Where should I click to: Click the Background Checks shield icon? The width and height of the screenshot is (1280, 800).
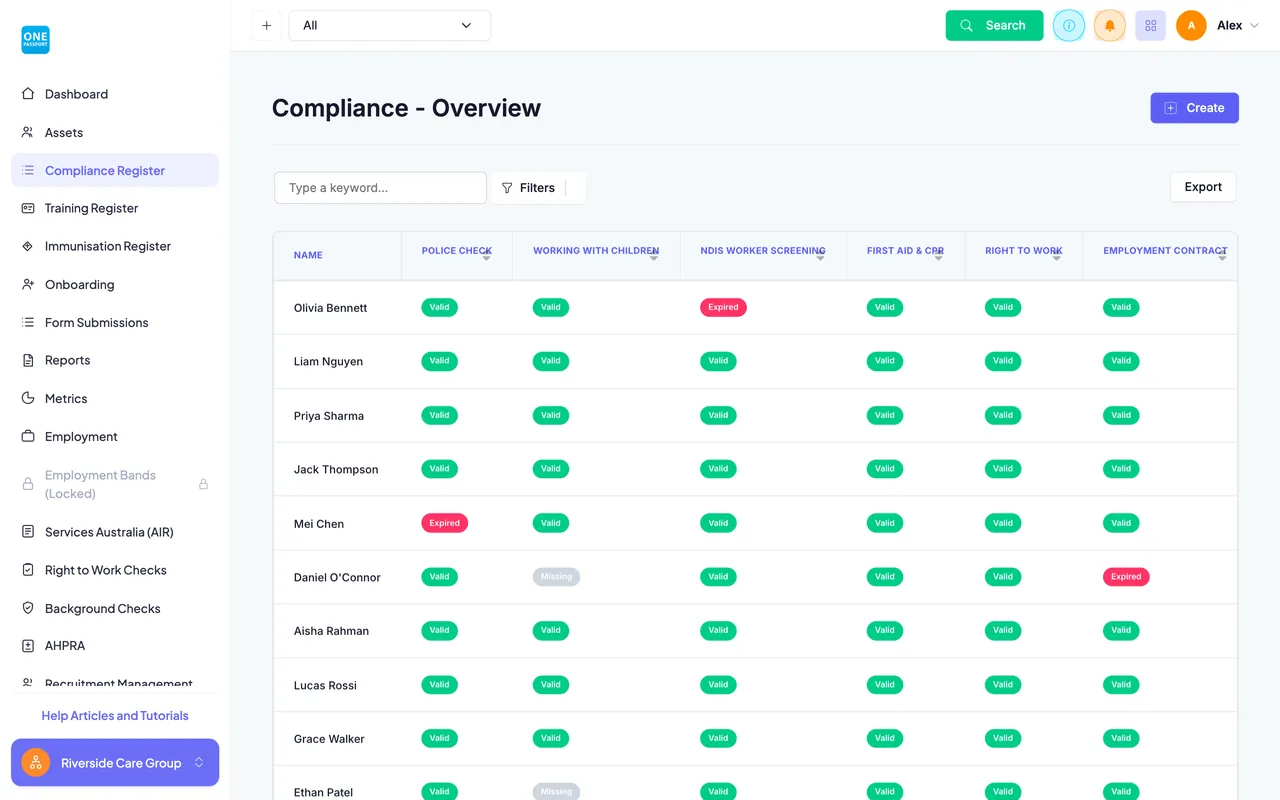(28, 608)
